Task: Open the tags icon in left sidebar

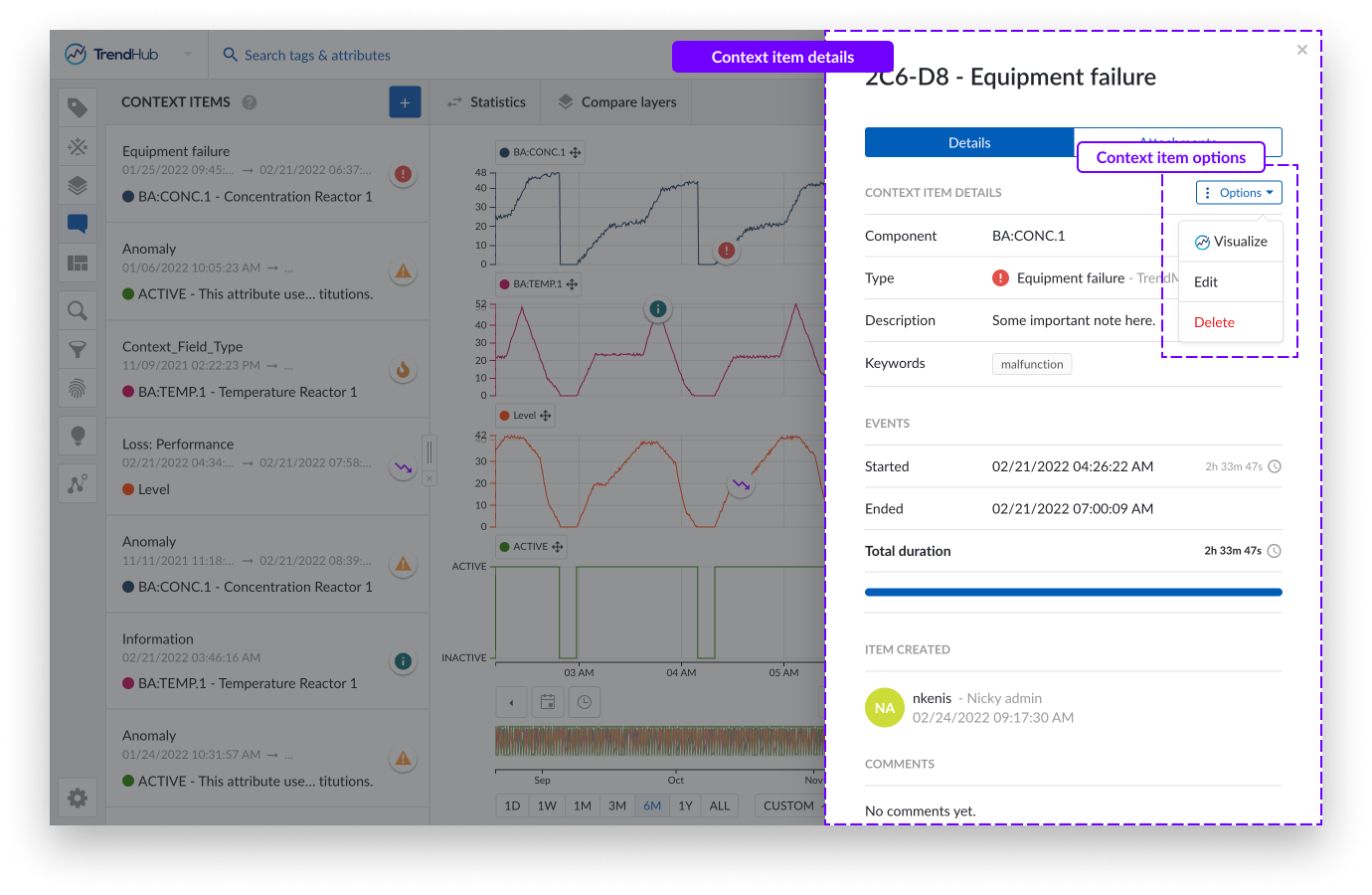Action: tap(78, 107)
